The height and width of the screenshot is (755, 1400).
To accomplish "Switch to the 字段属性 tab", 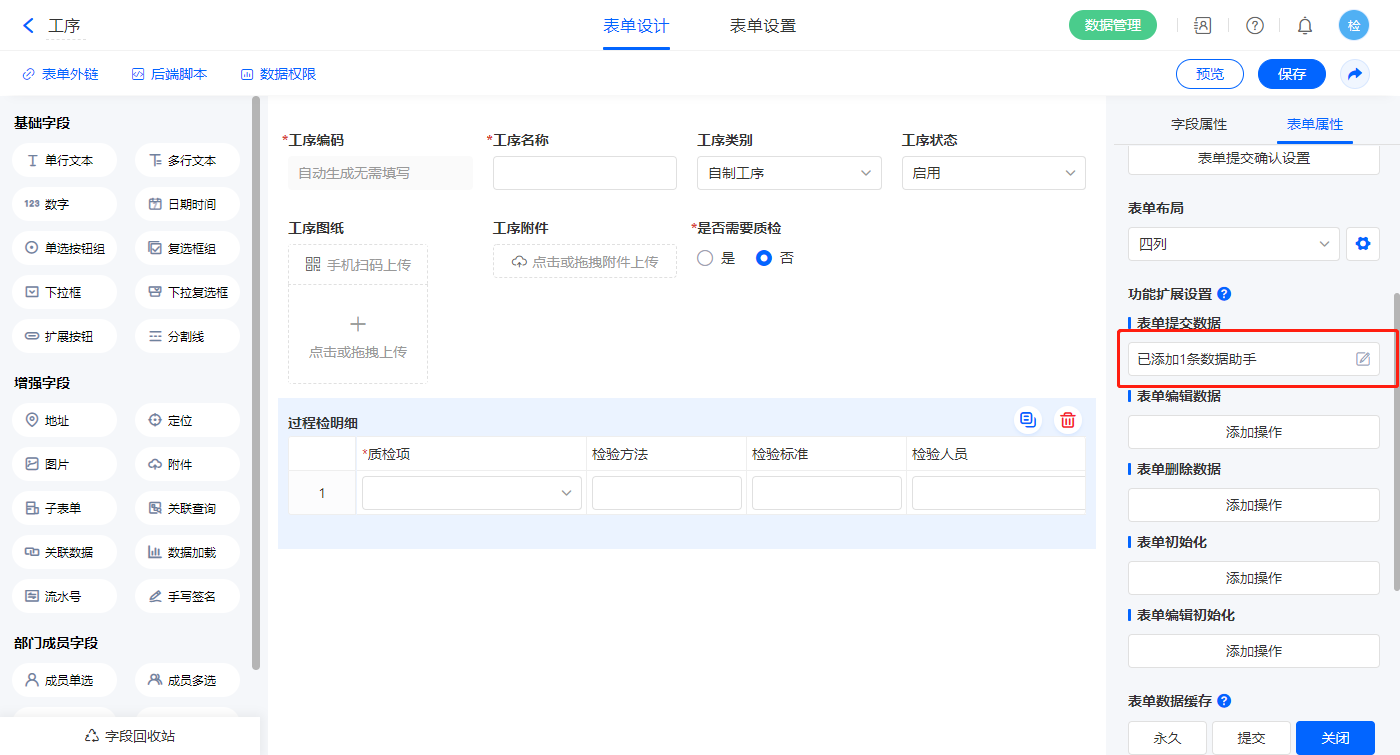I will point(1199,124).
